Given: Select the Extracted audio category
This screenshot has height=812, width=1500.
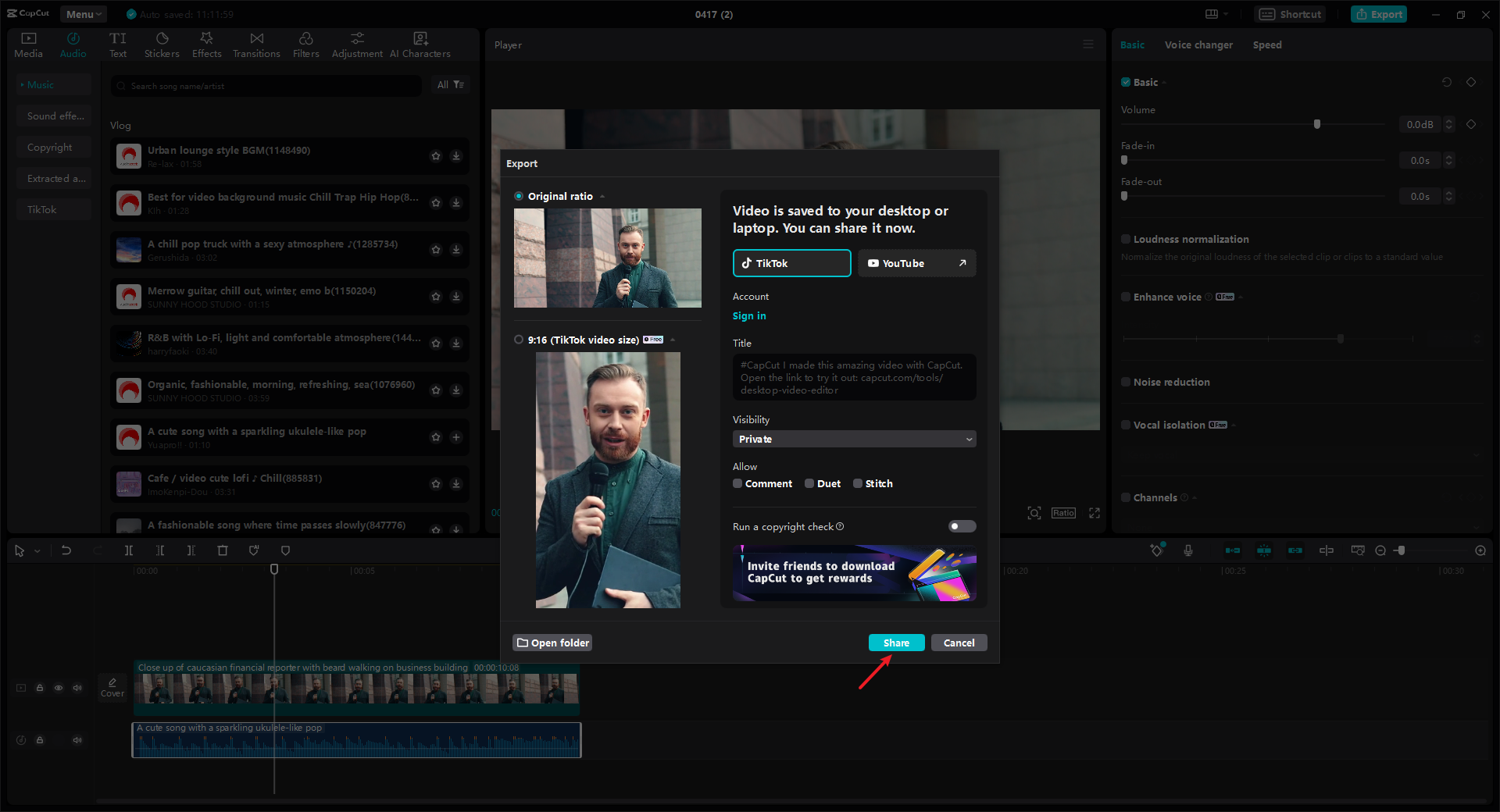Looking at the screenshot, I should [55, 178].
